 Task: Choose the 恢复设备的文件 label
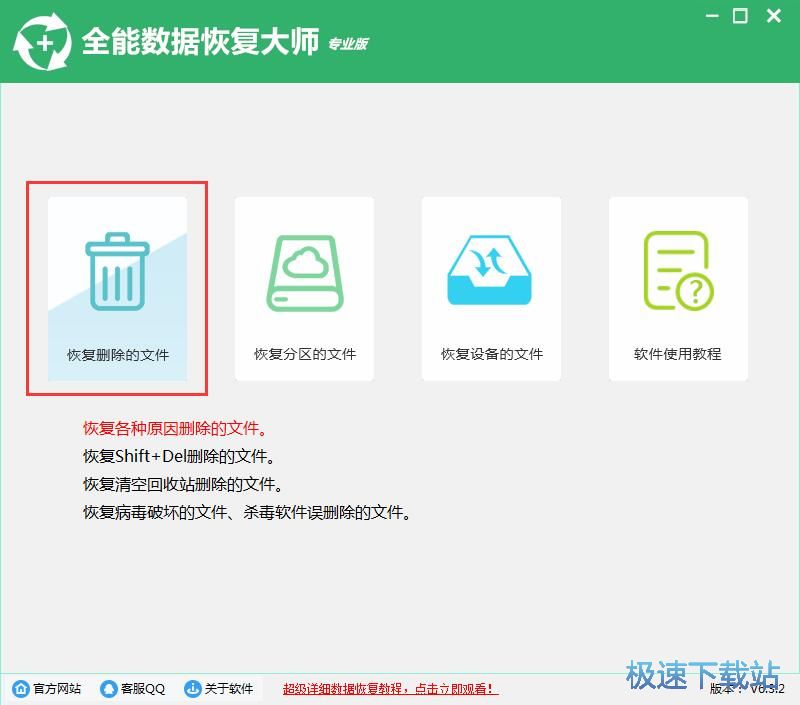pyautogui.click(x=491, y=354)
